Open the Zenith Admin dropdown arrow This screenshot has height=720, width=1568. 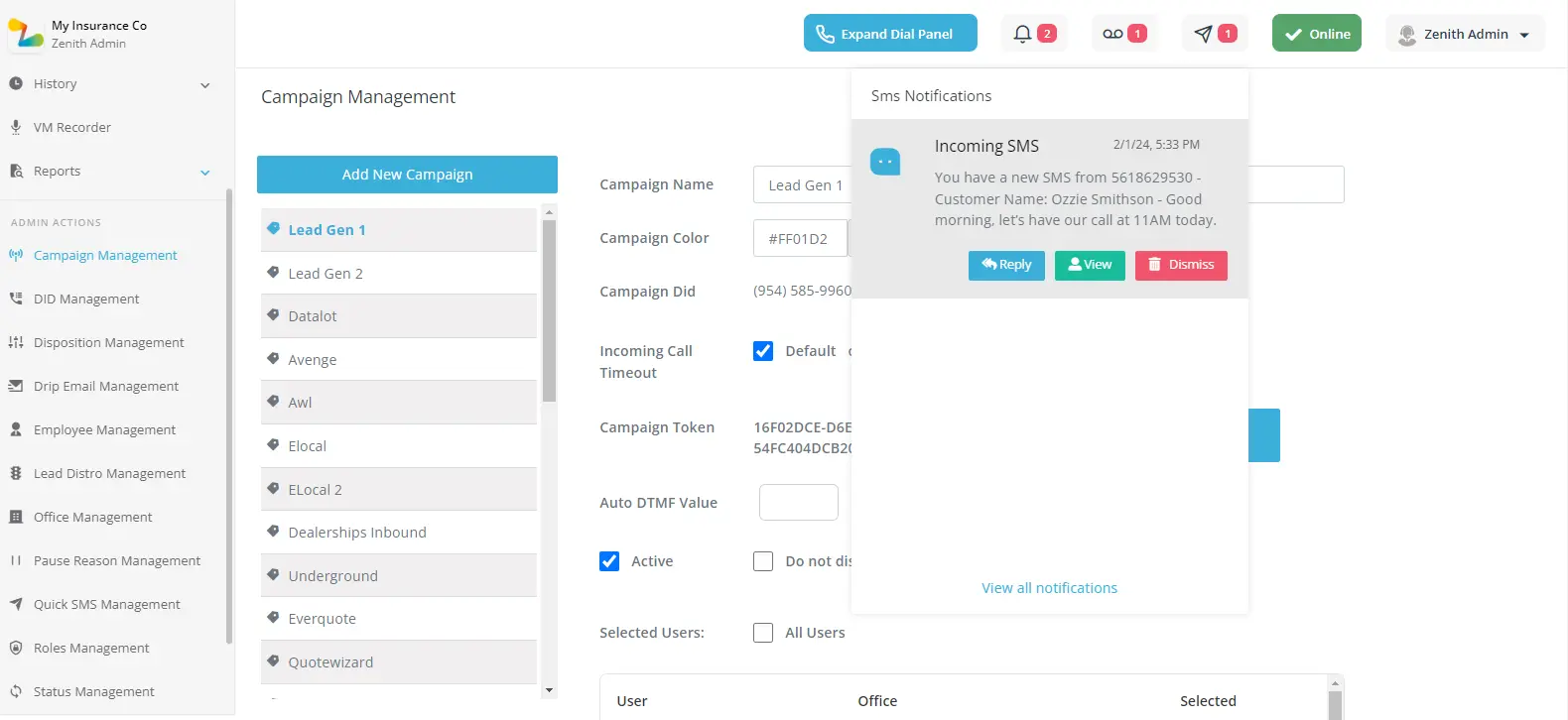1524,35
